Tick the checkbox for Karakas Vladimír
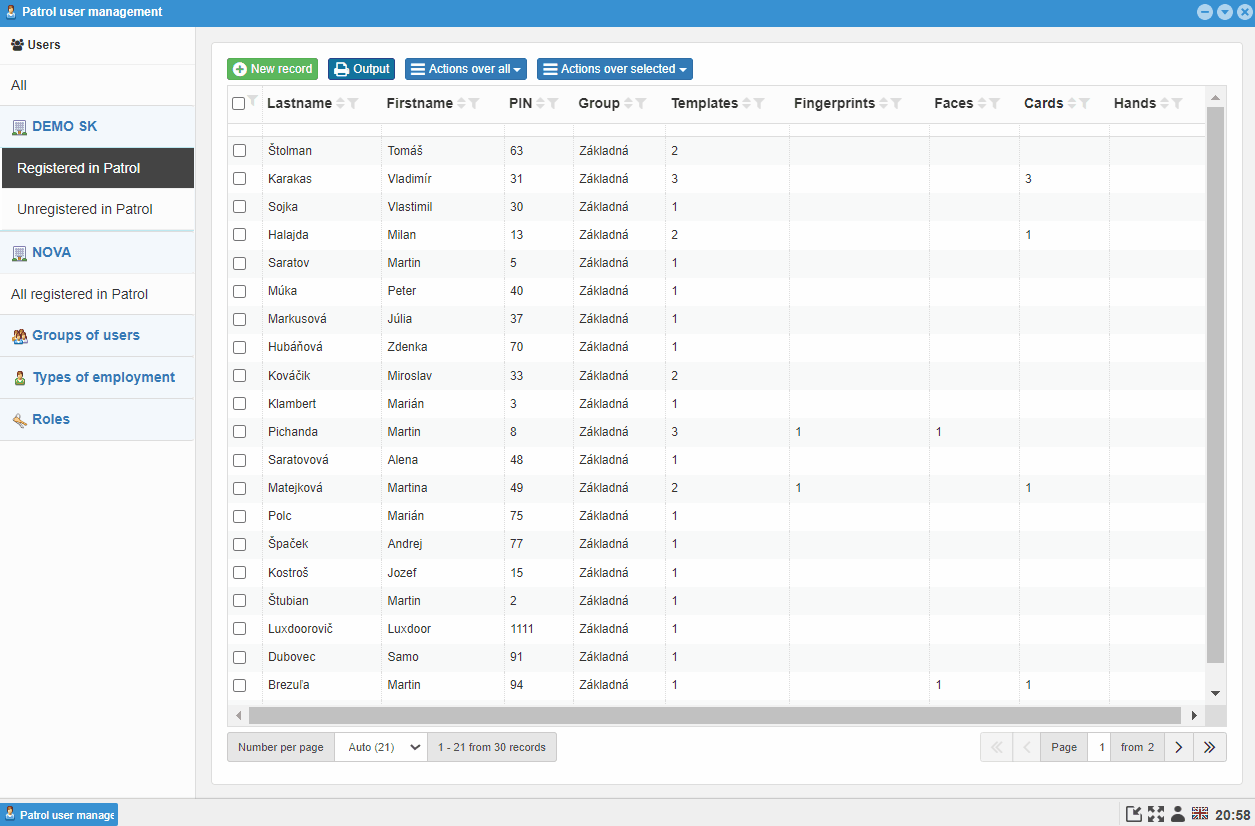 (239, 178)
